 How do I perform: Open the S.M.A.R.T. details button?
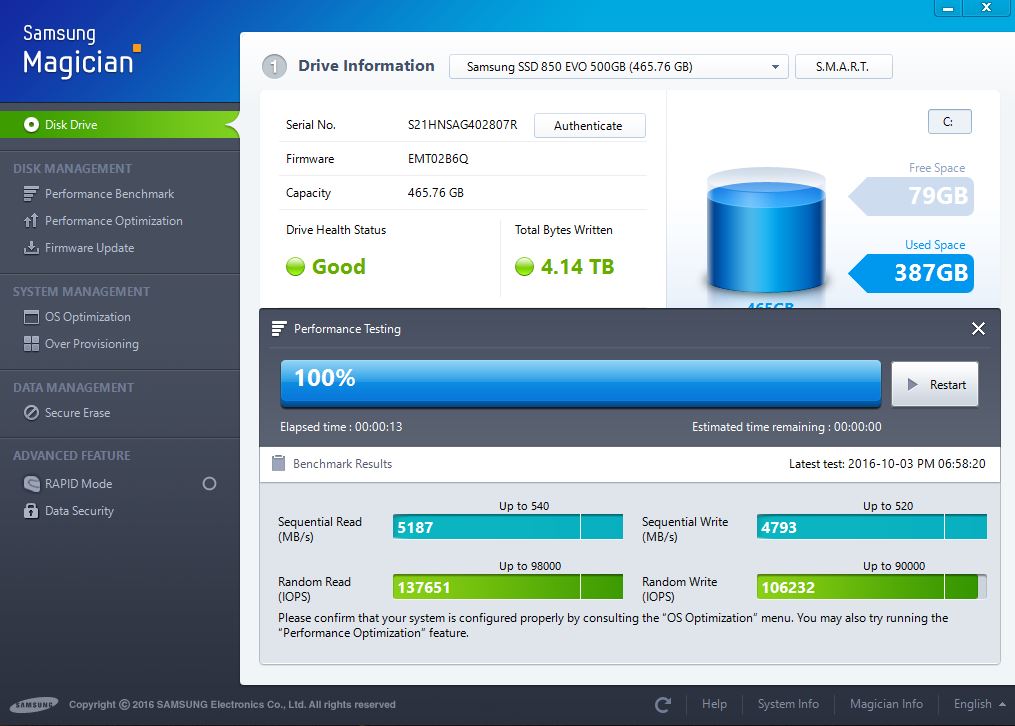click(x=842, y=67)
